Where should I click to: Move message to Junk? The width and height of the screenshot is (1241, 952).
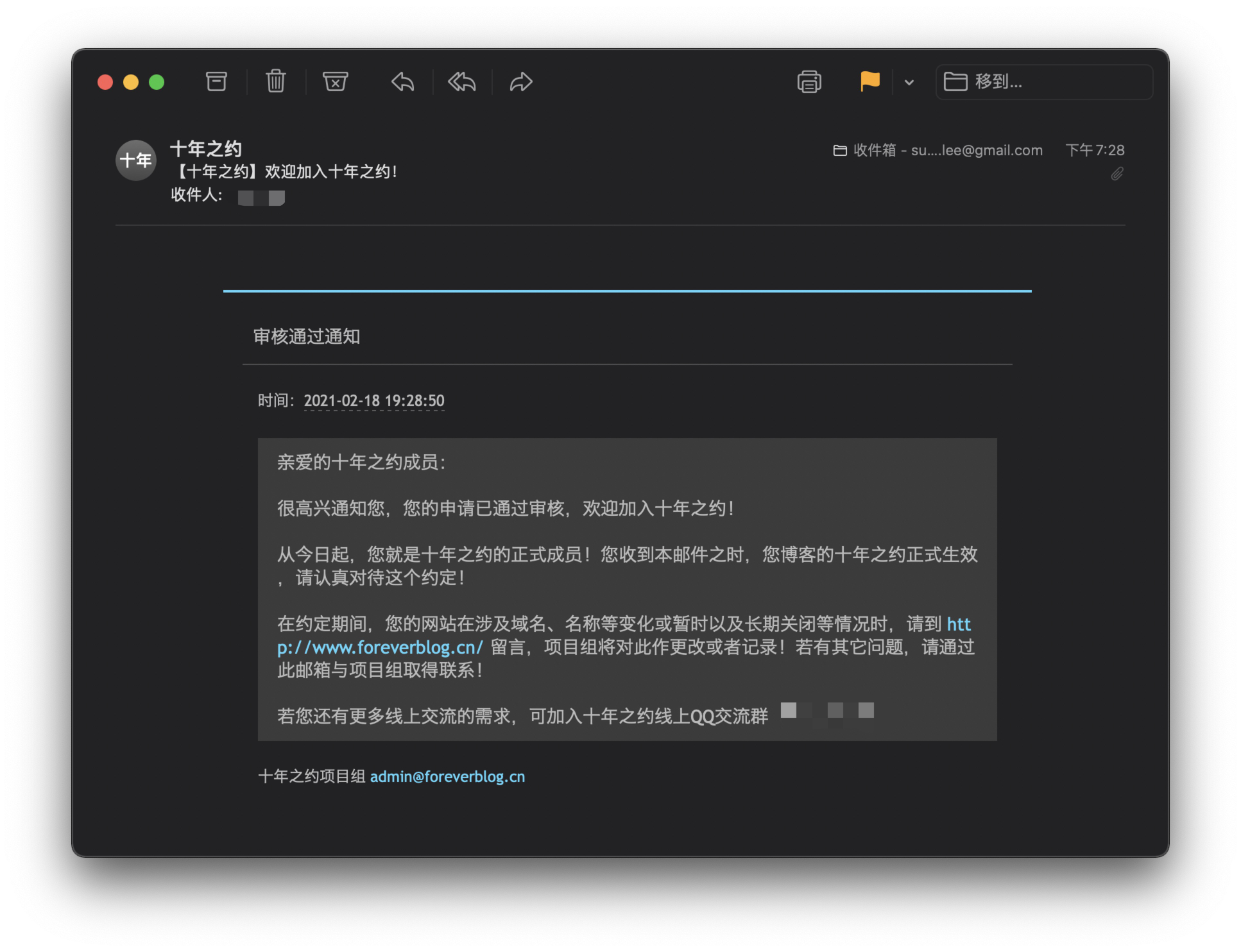pos(335,81)
